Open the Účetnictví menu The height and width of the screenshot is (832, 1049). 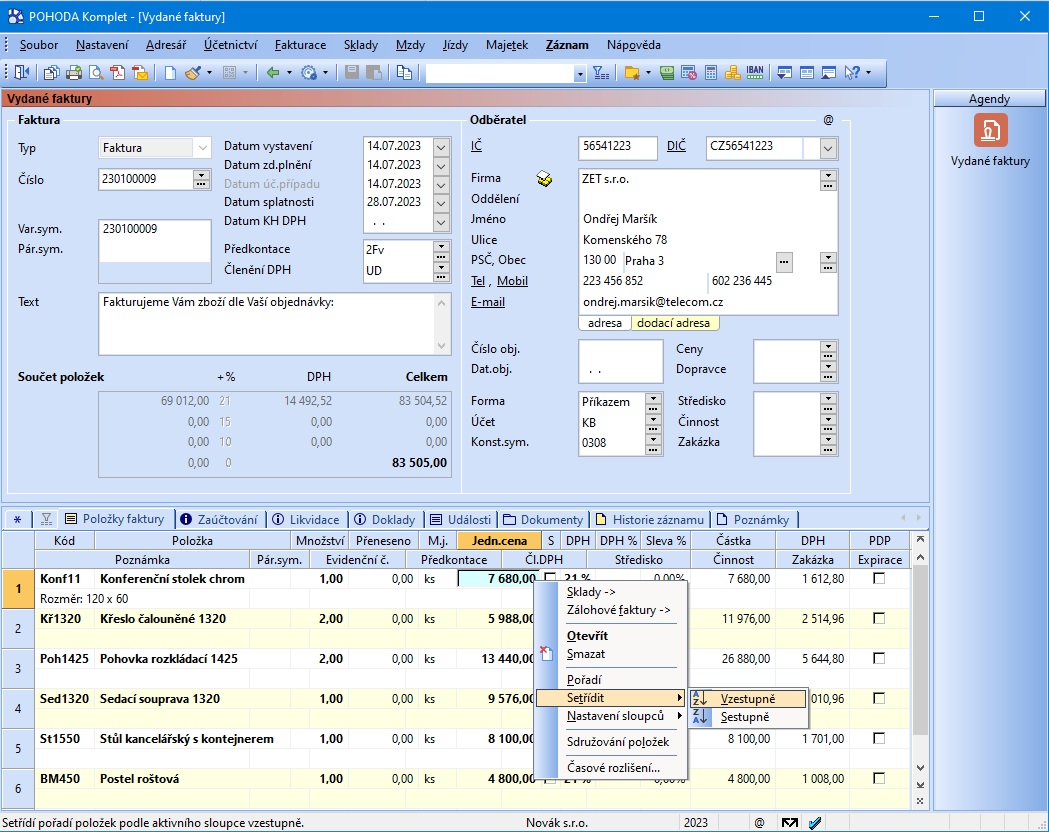click(x=231, y=45)
